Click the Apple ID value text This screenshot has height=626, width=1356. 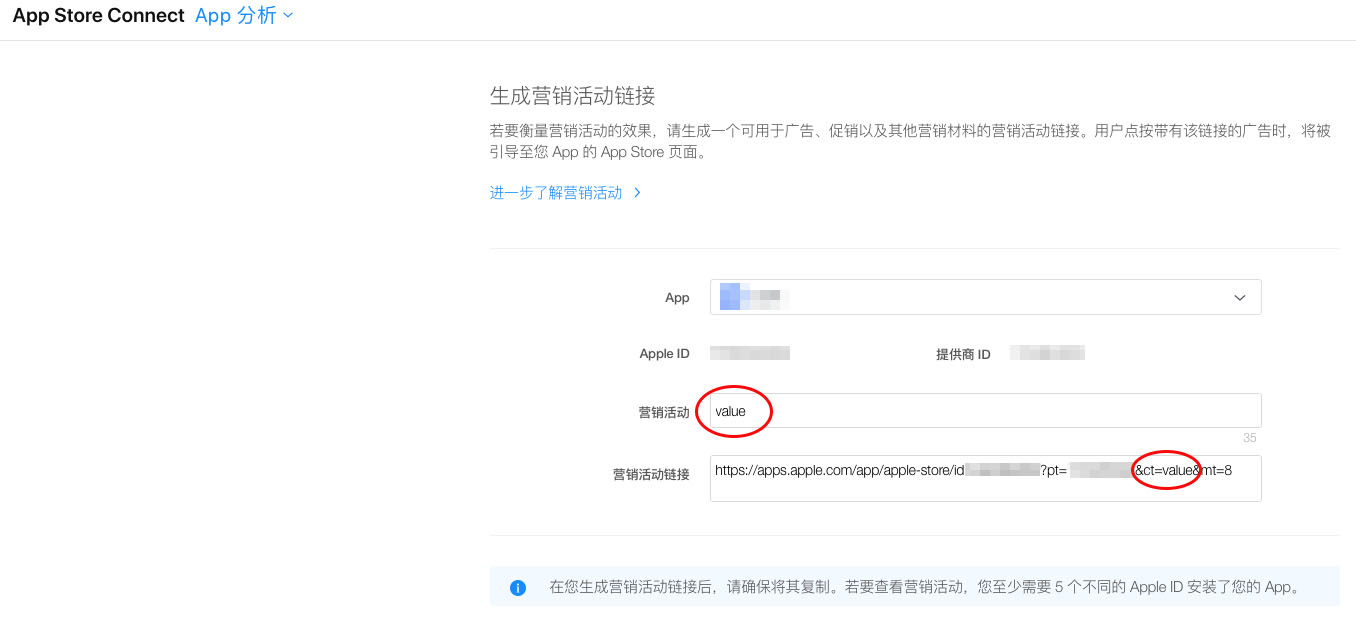749,352
